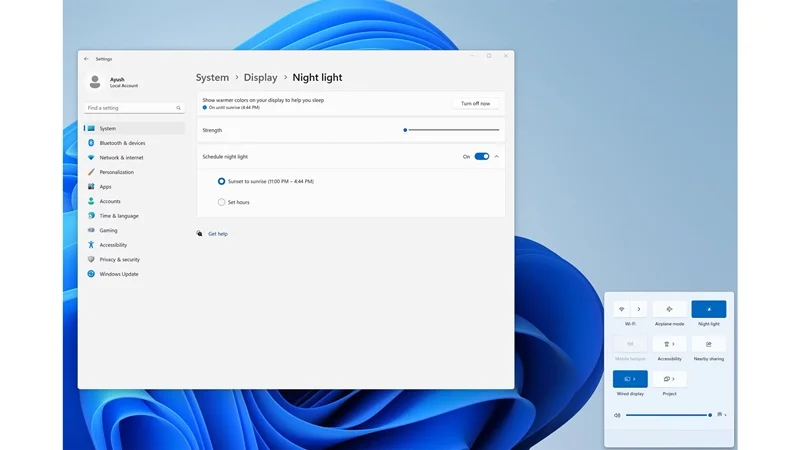Go back using the Settings back arrow
The height and width of the screenshot is (450, 800).
tap(86, 59)
